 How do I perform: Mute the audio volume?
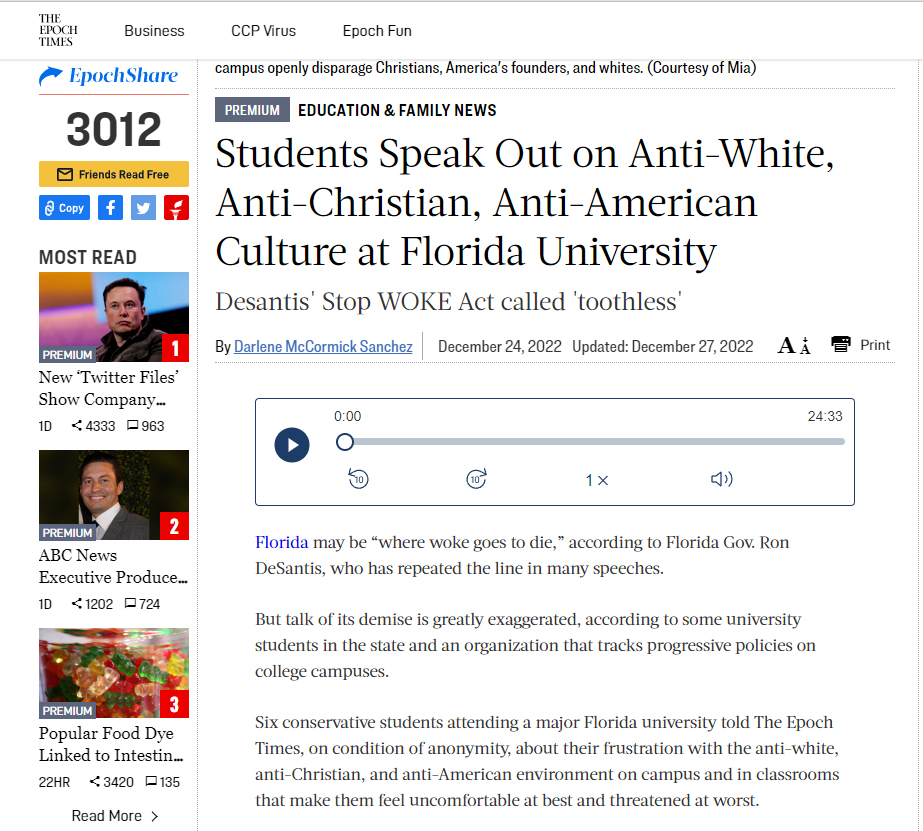722,479
